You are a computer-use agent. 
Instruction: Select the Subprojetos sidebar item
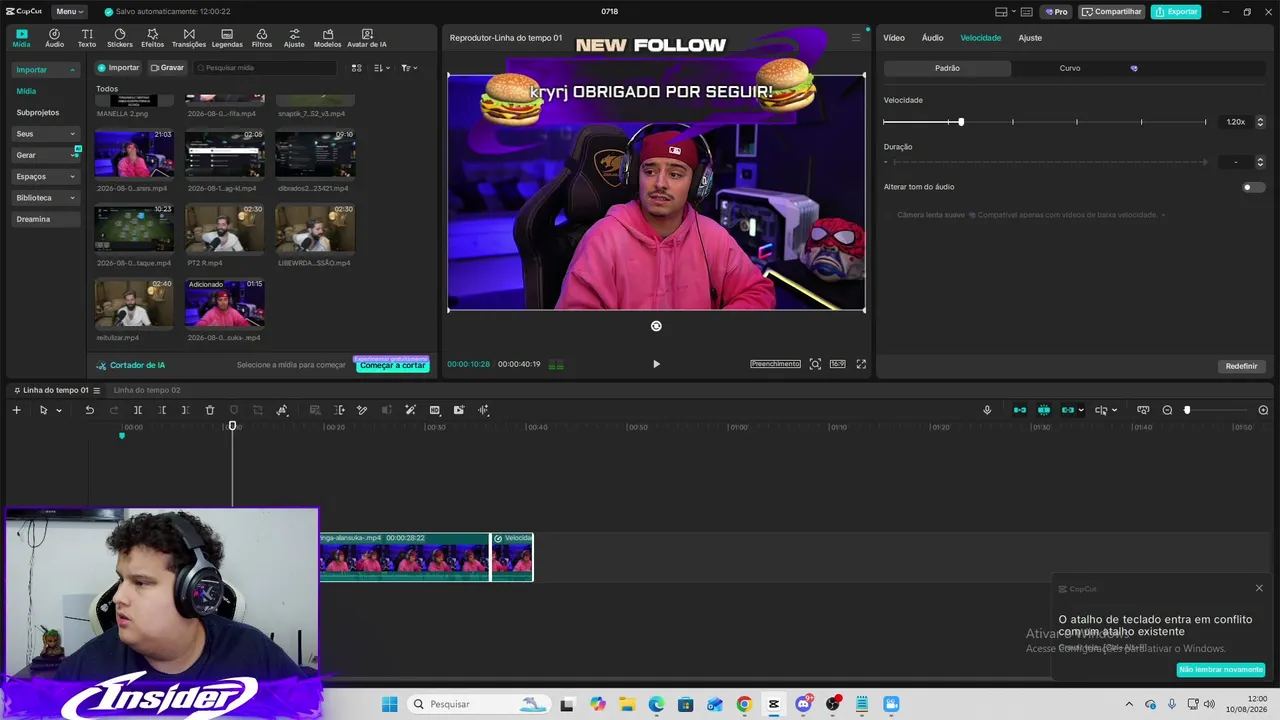point(38,113)
